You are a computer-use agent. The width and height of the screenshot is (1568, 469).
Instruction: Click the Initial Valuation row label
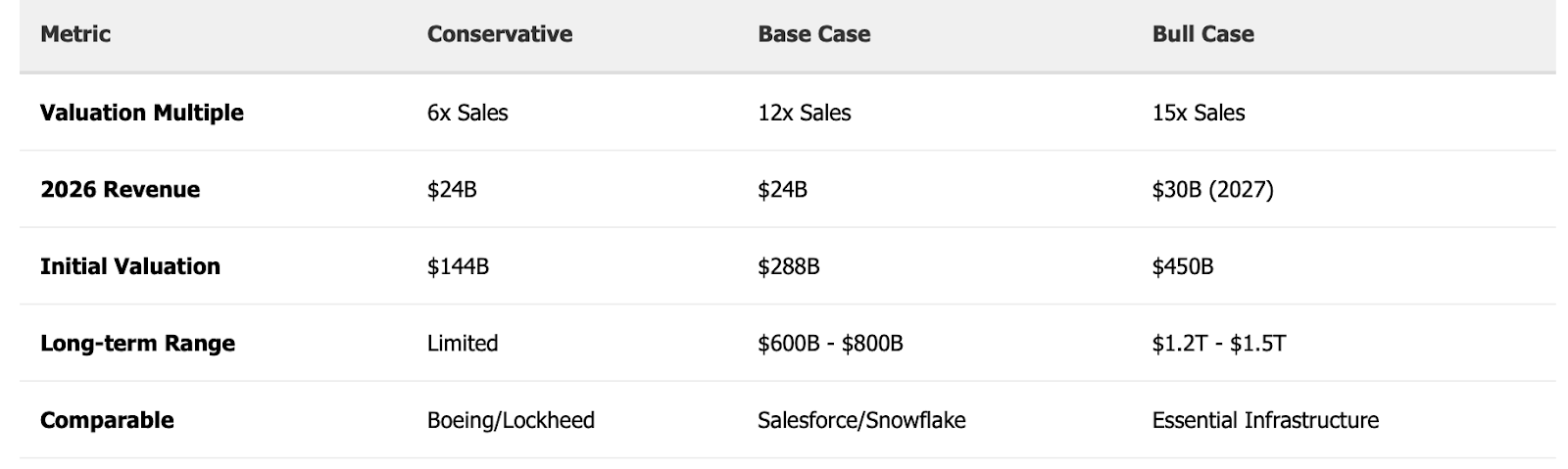point(130,266)
